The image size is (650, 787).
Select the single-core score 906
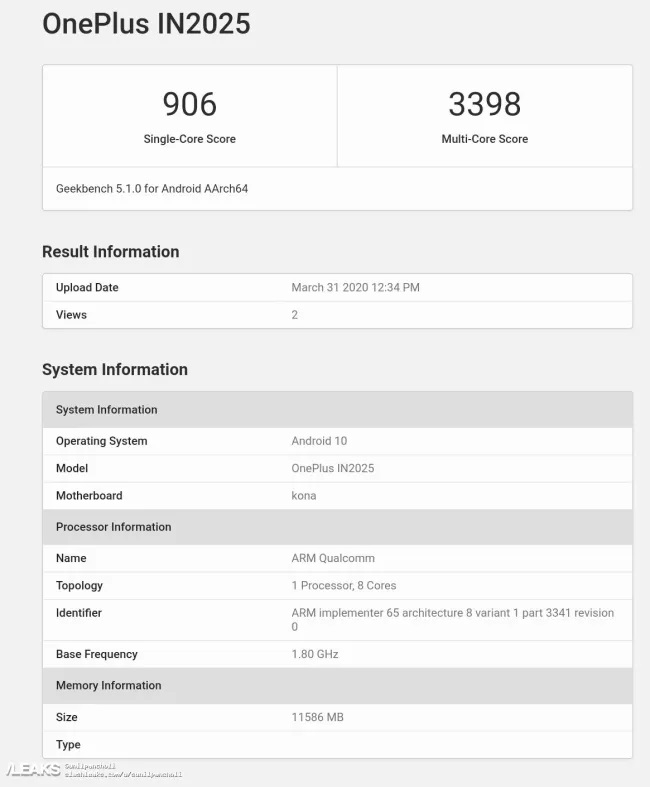(x=190, y=104)
